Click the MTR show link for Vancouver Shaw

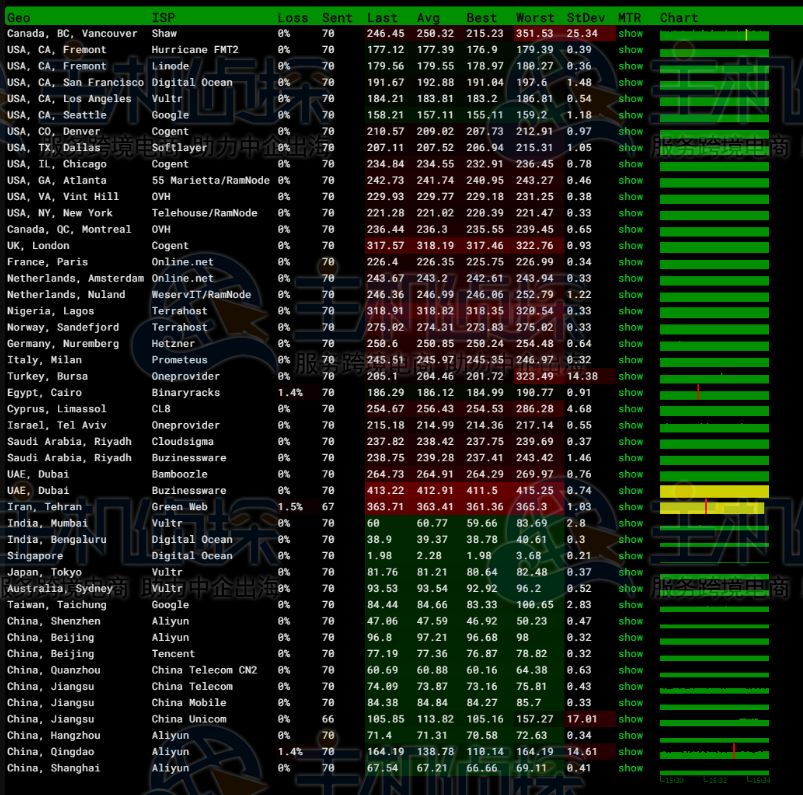[630, 34]
